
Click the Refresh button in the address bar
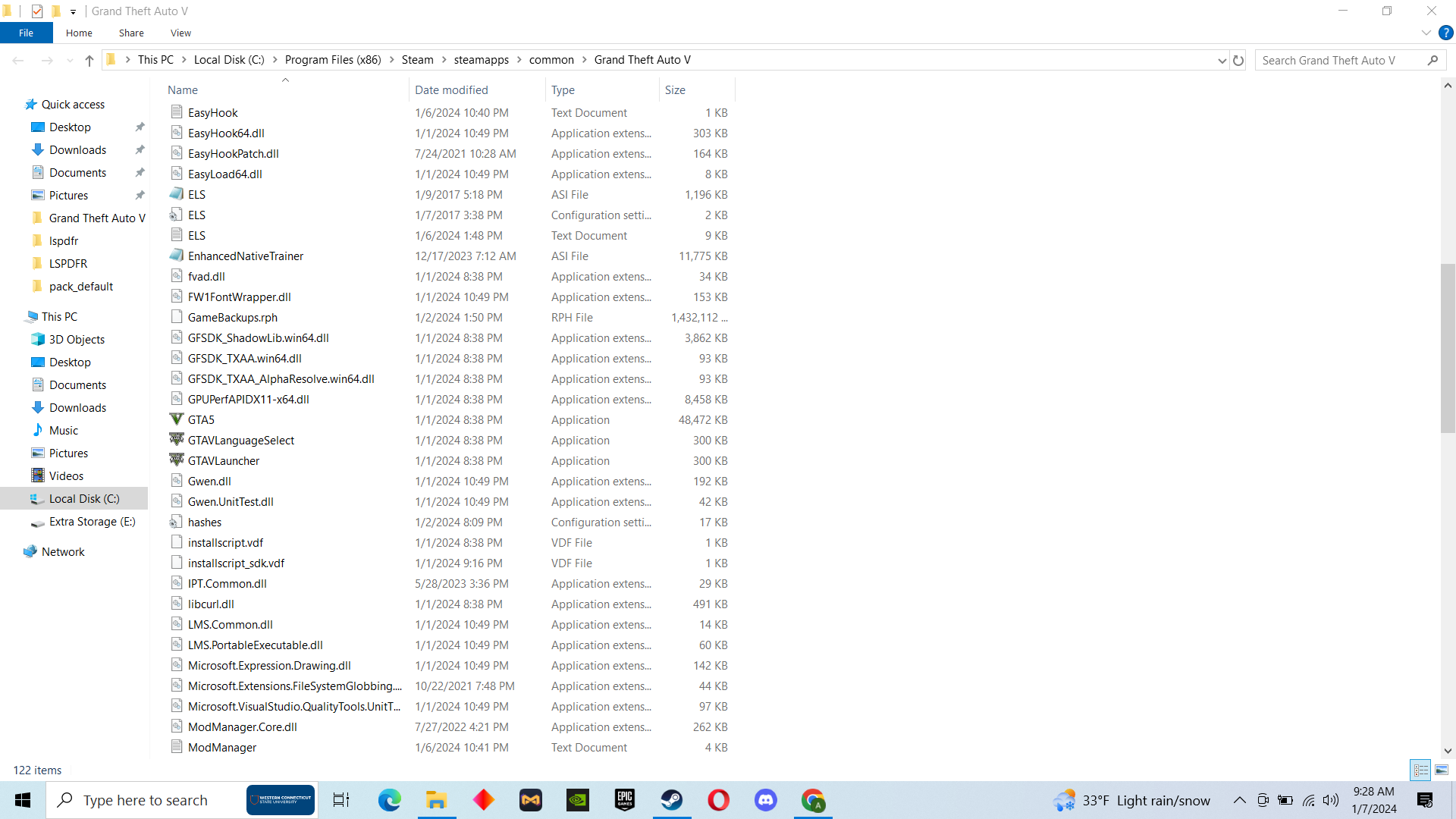click(x=1238, y=60)
